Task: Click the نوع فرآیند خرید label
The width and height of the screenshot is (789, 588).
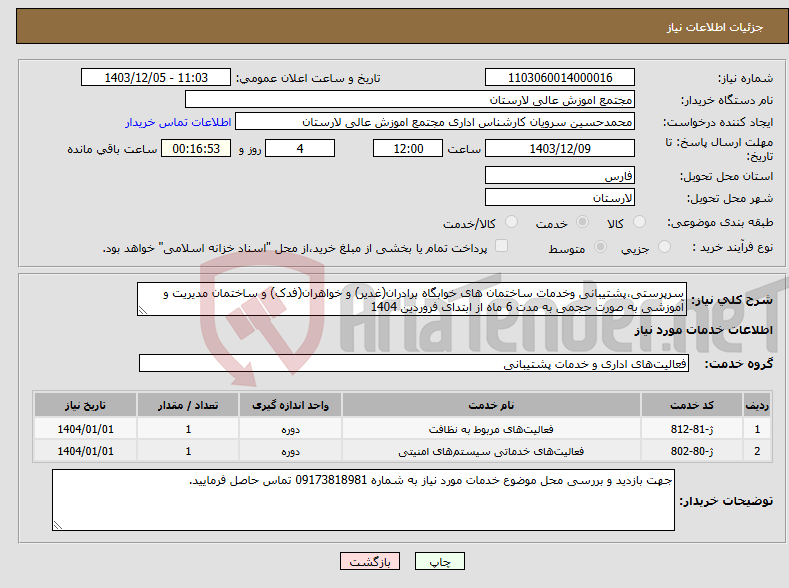Action: tap(733, 247)
